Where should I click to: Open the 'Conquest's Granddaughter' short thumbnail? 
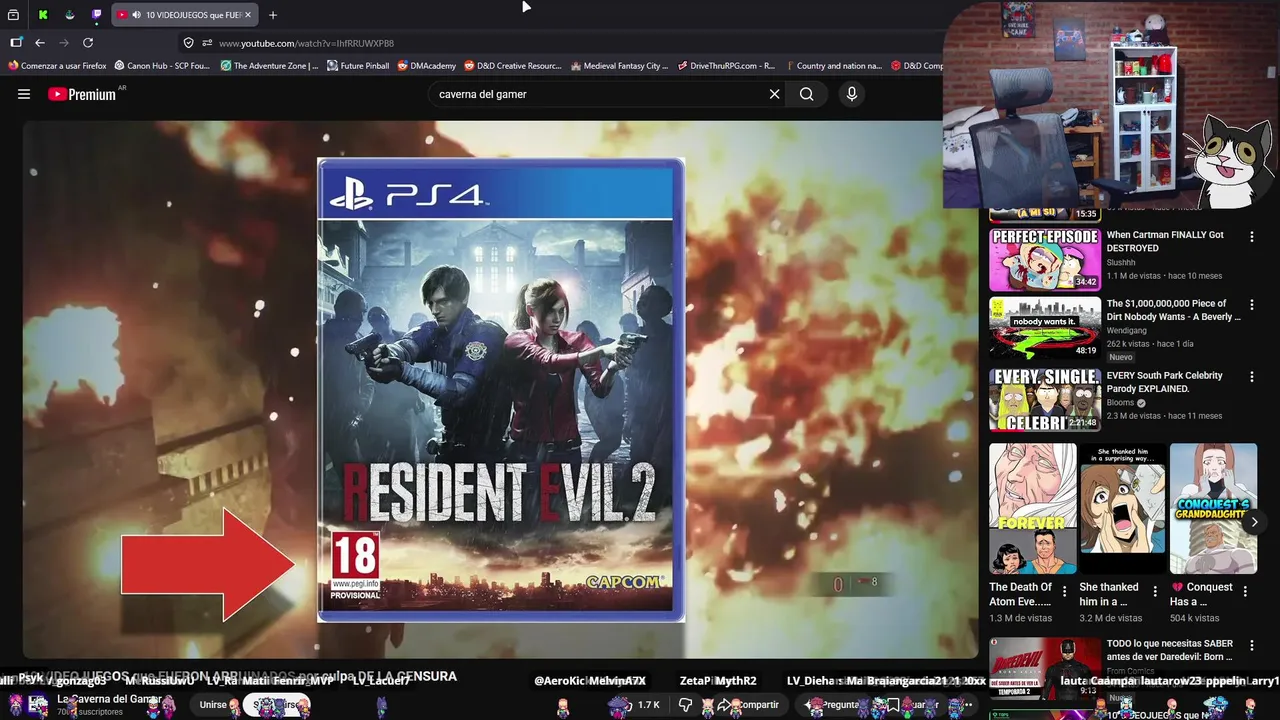pos(1213,509)
